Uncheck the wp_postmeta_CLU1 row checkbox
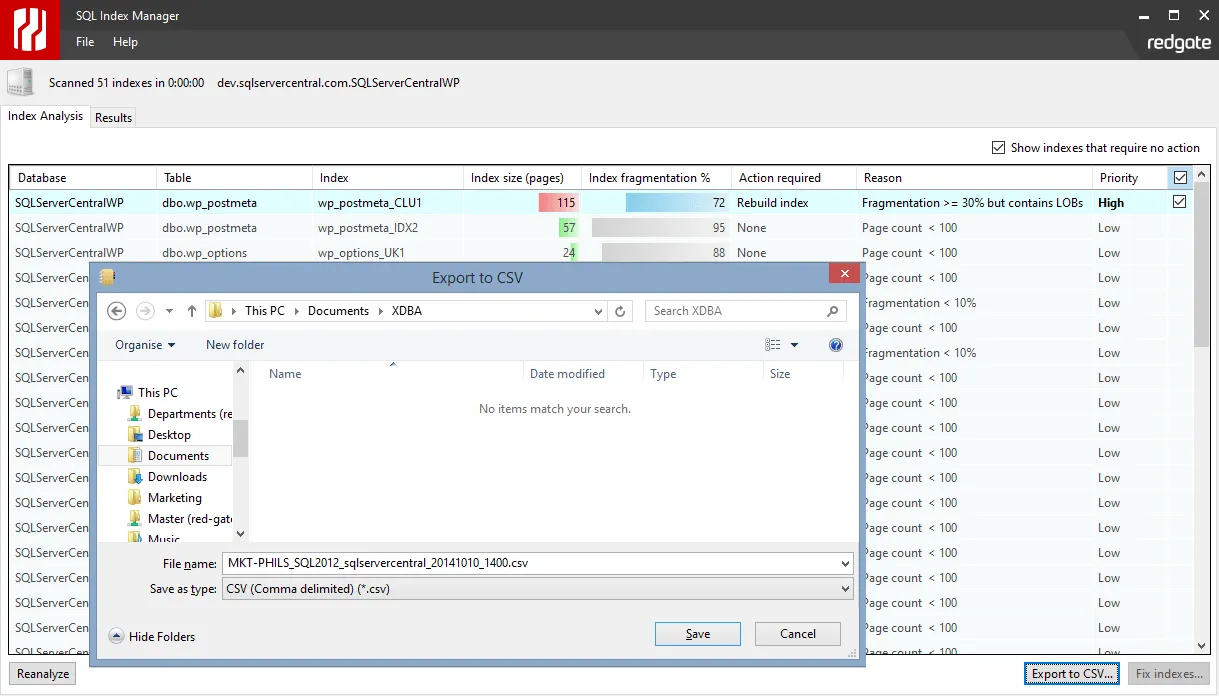Screen dimensions: 1219x696 coord(1180,202)
